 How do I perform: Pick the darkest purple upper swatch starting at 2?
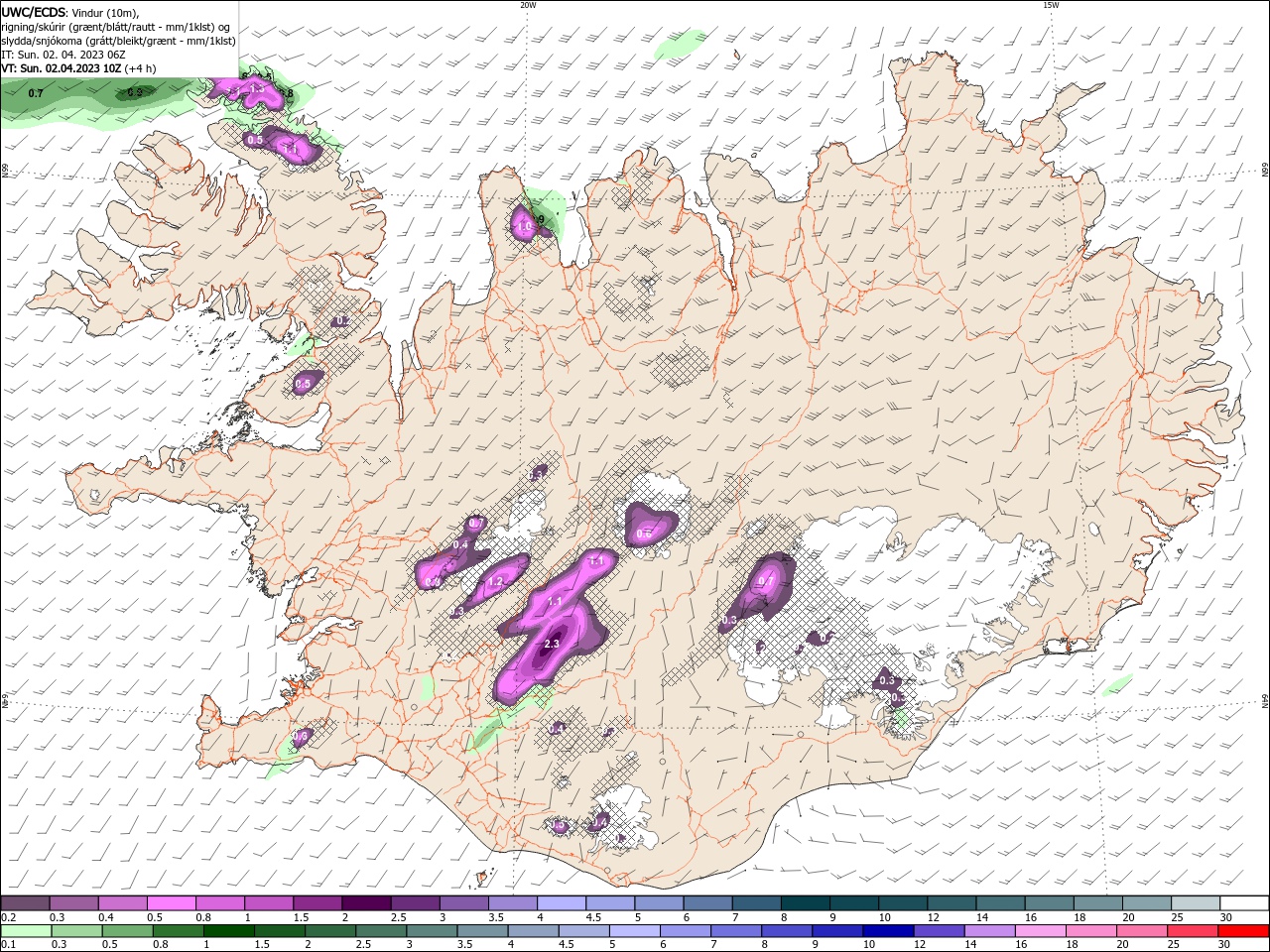(x=365, y=903)
